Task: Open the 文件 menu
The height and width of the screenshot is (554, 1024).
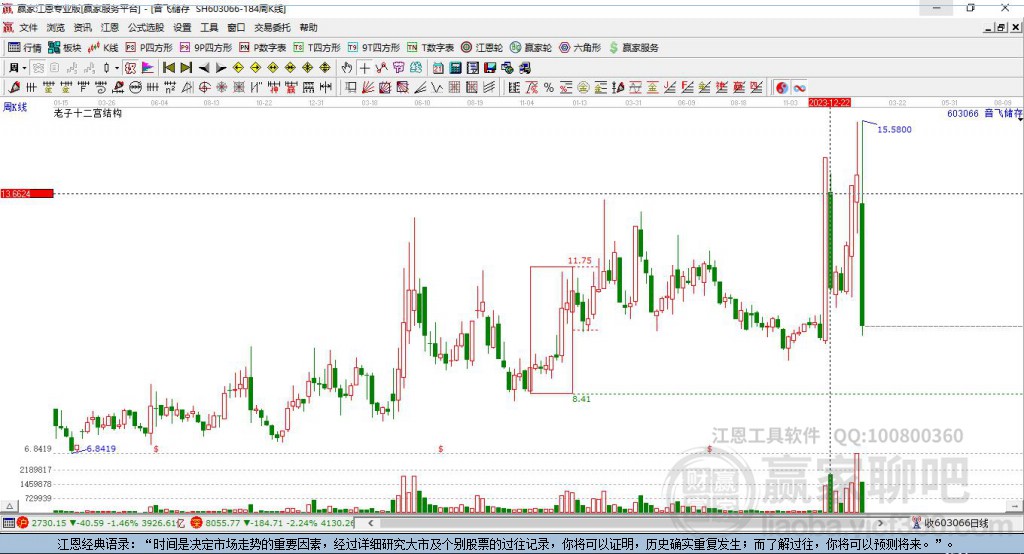Action: [x=28, y=27]
